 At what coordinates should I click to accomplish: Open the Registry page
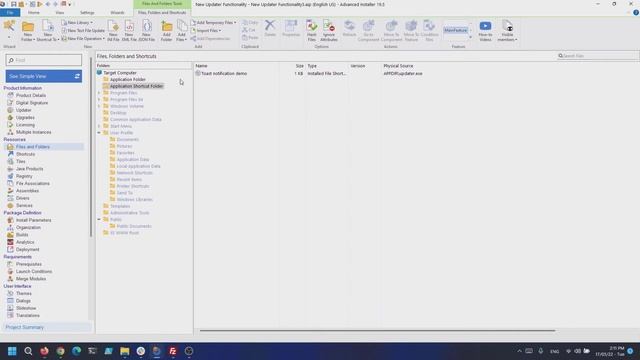point(24,176)
